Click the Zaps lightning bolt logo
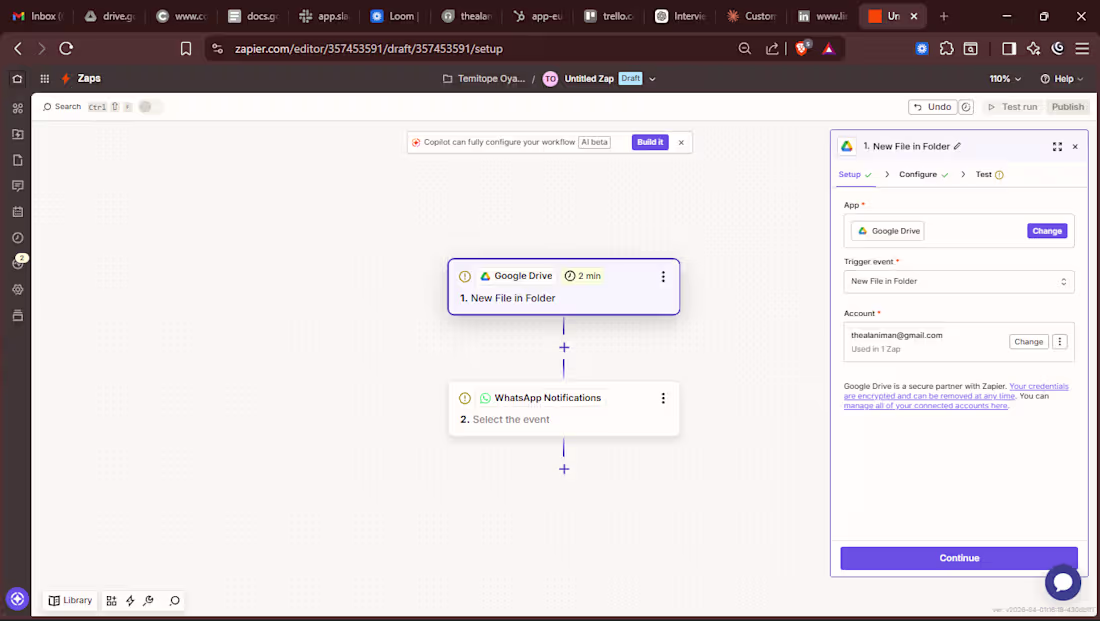Screen dimensions: 1100x621 66,79
